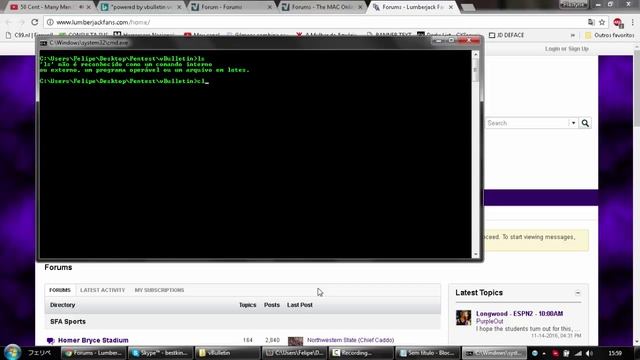Open Chrome's three-dot menu
The image size is (640, 360).
click(x=633, y=22)
